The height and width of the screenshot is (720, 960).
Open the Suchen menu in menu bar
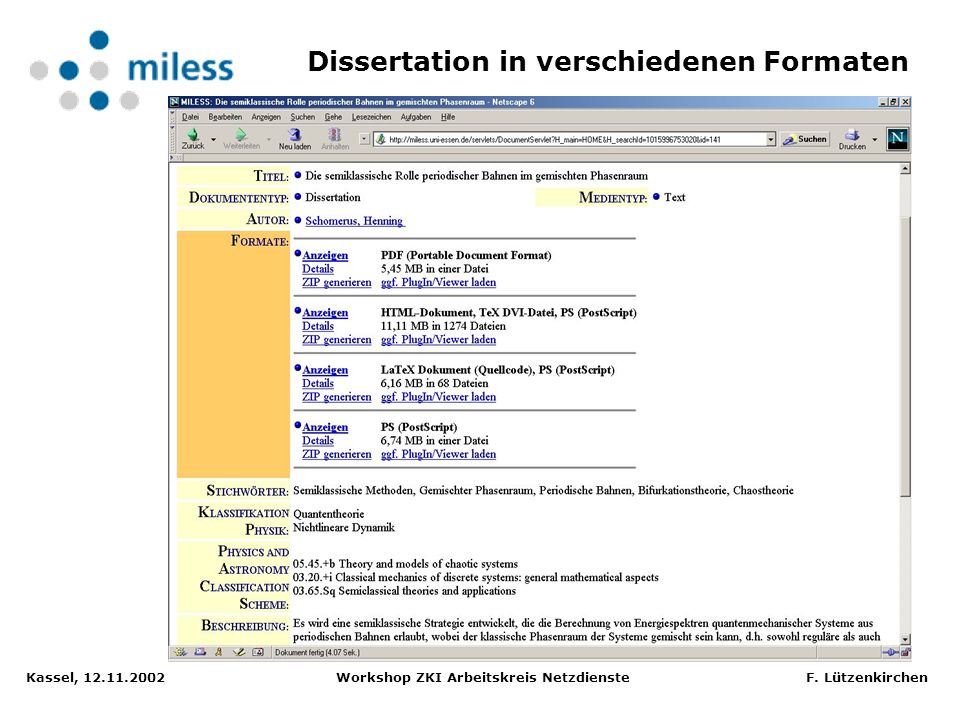302,117
